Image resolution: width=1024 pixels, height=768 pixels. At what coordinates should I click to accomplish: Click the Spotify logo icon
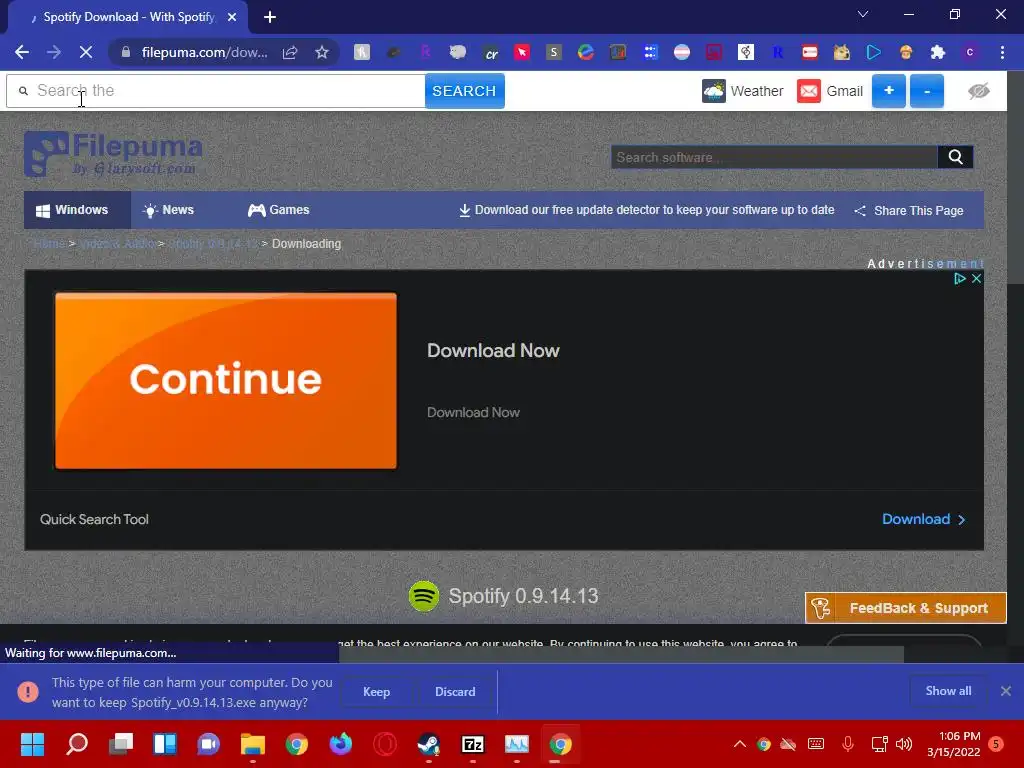[424, 596]
